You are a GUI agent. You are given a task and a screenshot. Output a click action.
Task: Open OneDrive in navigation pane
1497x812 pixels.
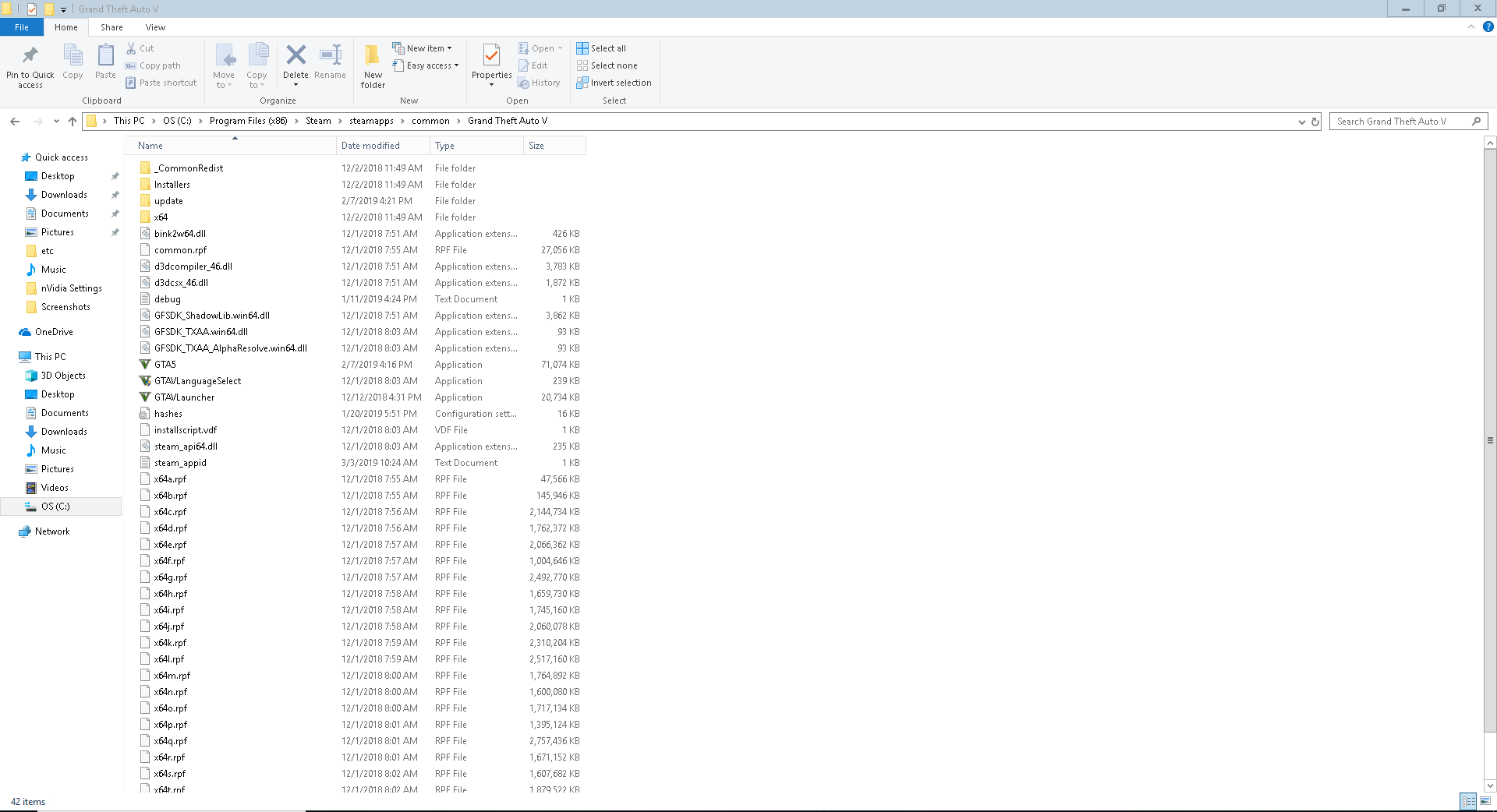pyautogui.click(x=54, y=332)
